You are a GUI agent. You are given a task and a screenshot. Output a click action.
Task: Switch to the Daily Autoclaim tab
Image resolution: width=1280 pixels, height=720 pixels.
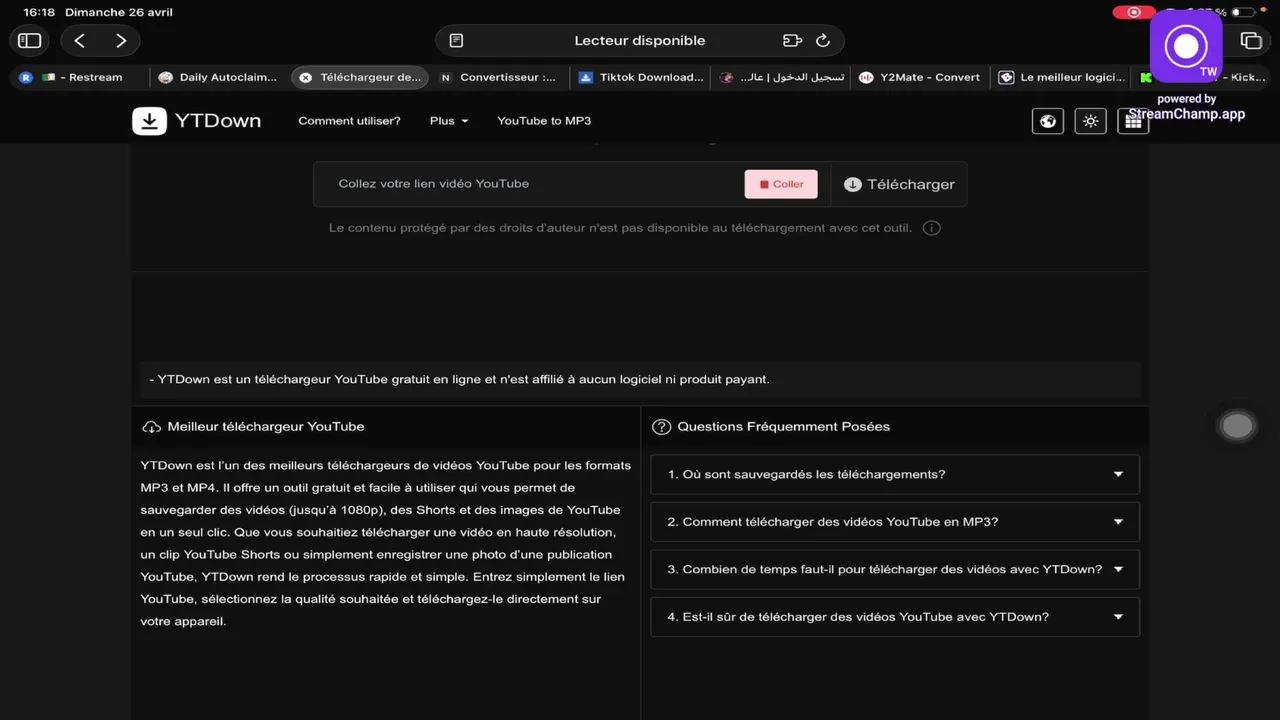coord(218,77)
